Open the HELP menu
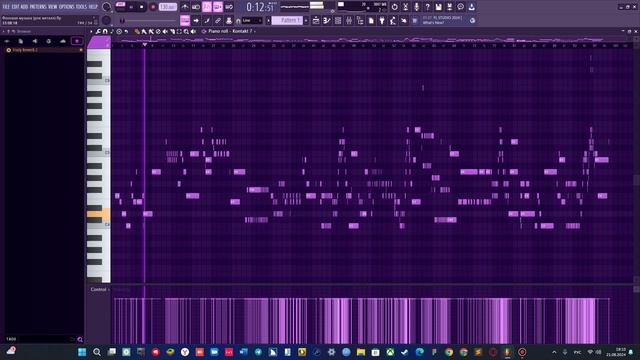640x360 pixels. click(x=93, y=7)
